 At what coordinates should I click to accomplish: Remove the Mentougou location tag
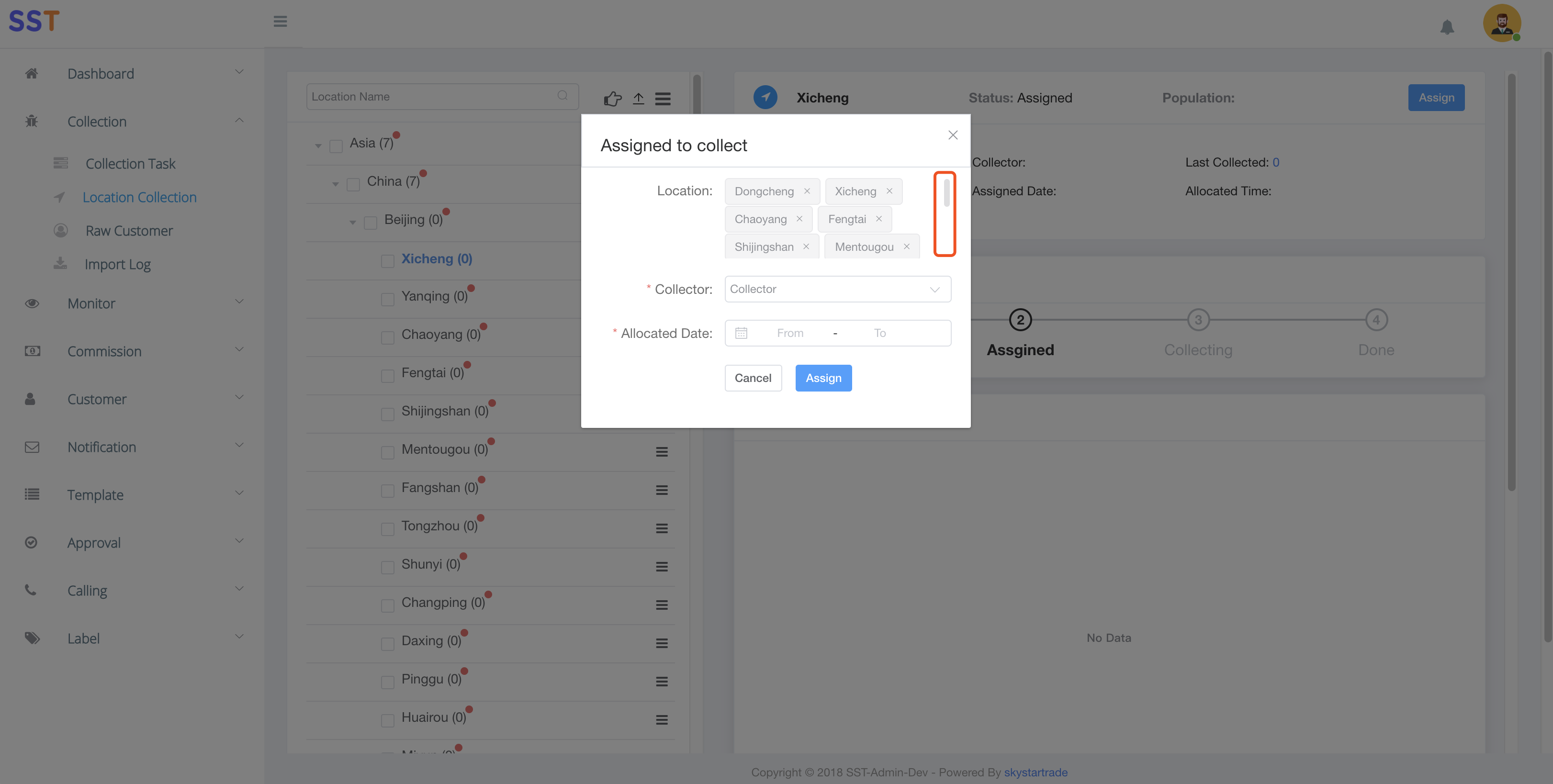coord(906,246)
